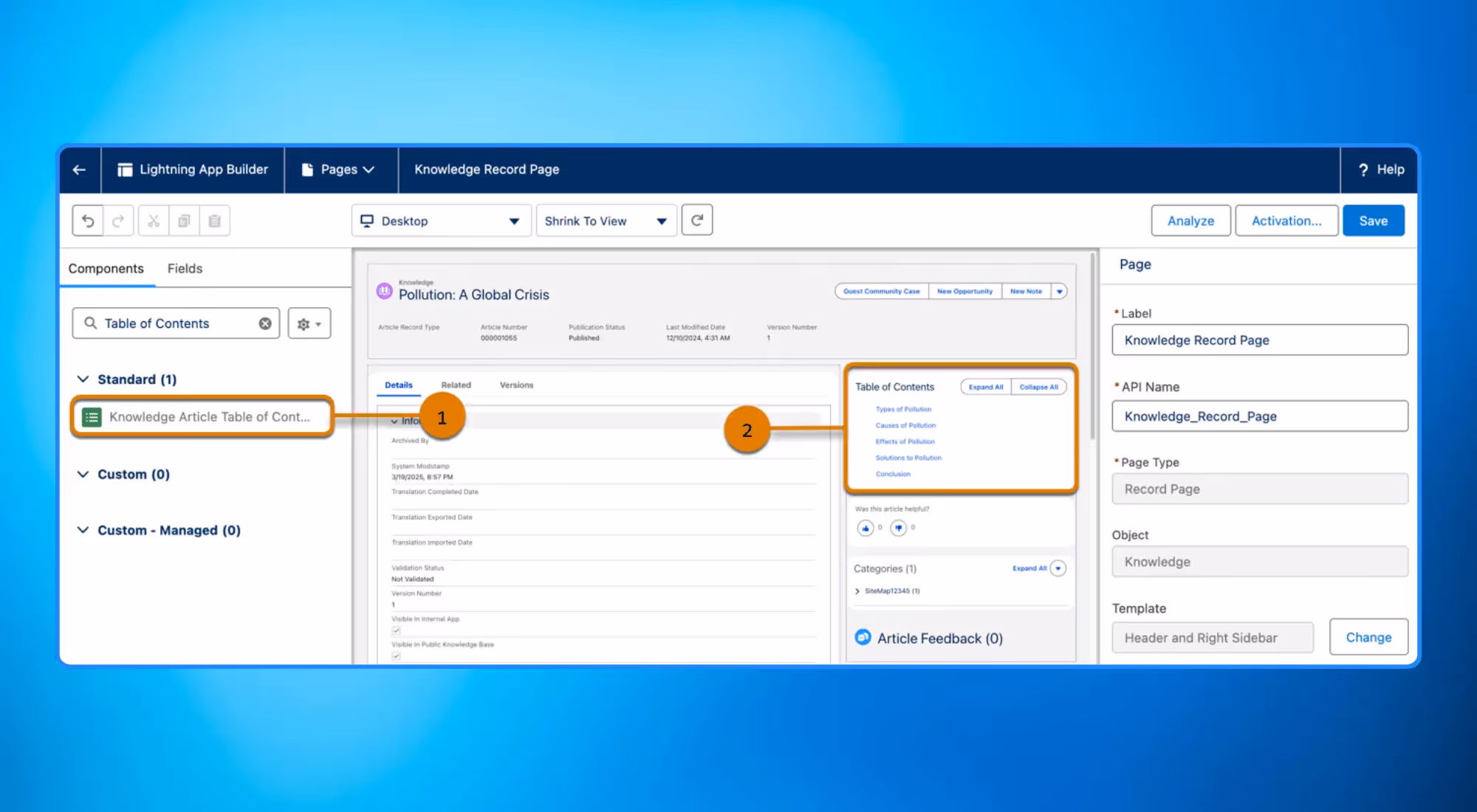The height and width of the screenshot is (812, 1477).
Task: Save the Knowledge Record Page
Action: point(1374,221)
